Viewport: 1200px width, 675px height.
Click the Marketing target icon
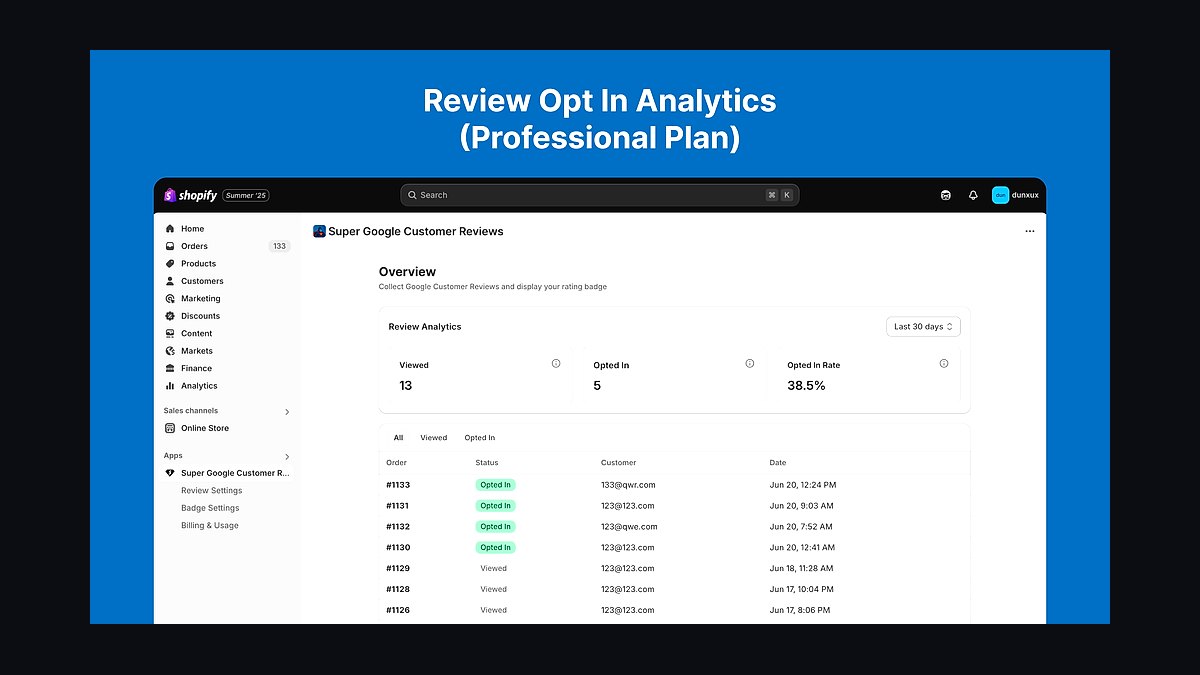[x=170, y=299]
